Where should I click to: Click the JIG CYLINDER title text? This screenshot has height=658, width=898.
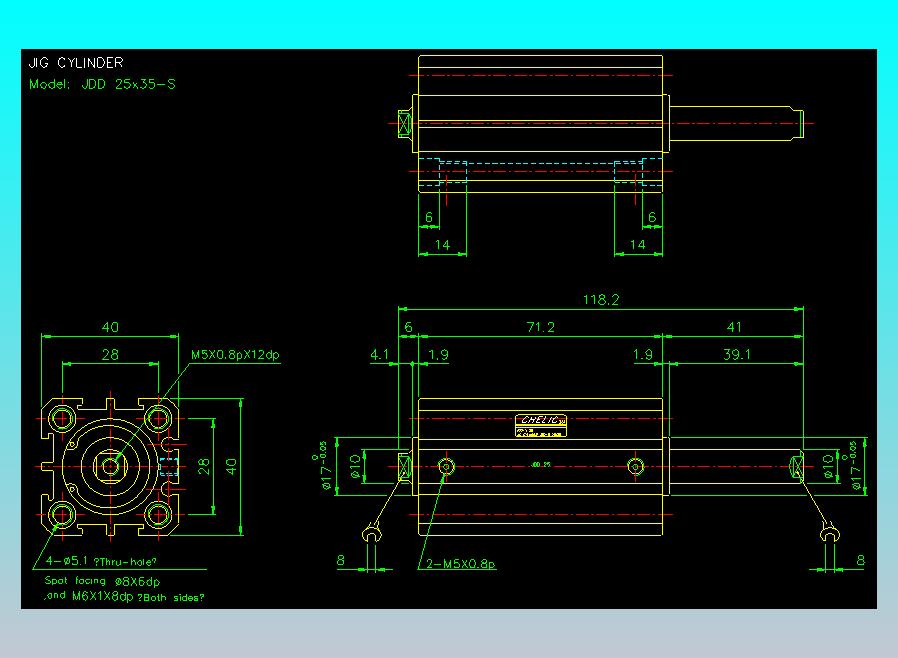click(76, 62)
